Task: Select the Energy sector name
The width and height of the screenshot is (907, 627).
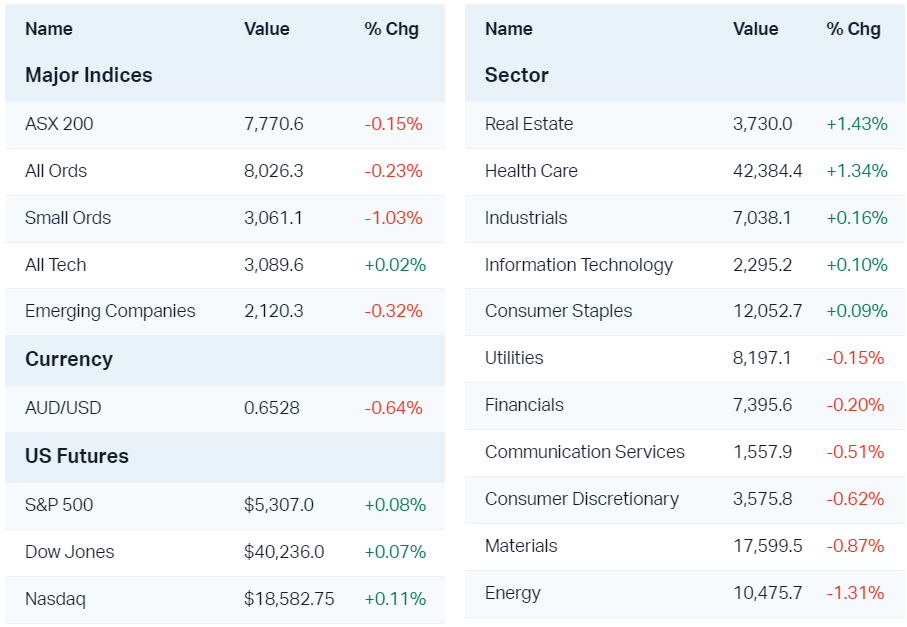Action: point(513,593)
